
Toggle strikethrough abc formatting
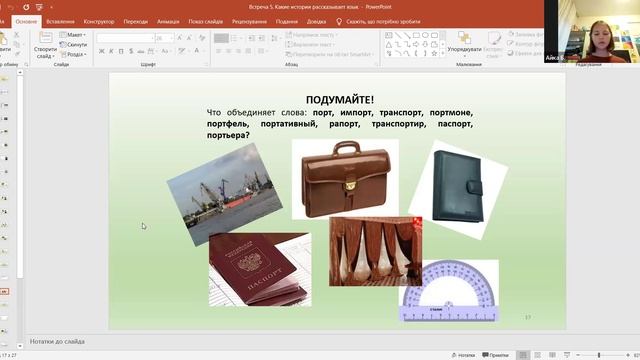tap(140, 51)
